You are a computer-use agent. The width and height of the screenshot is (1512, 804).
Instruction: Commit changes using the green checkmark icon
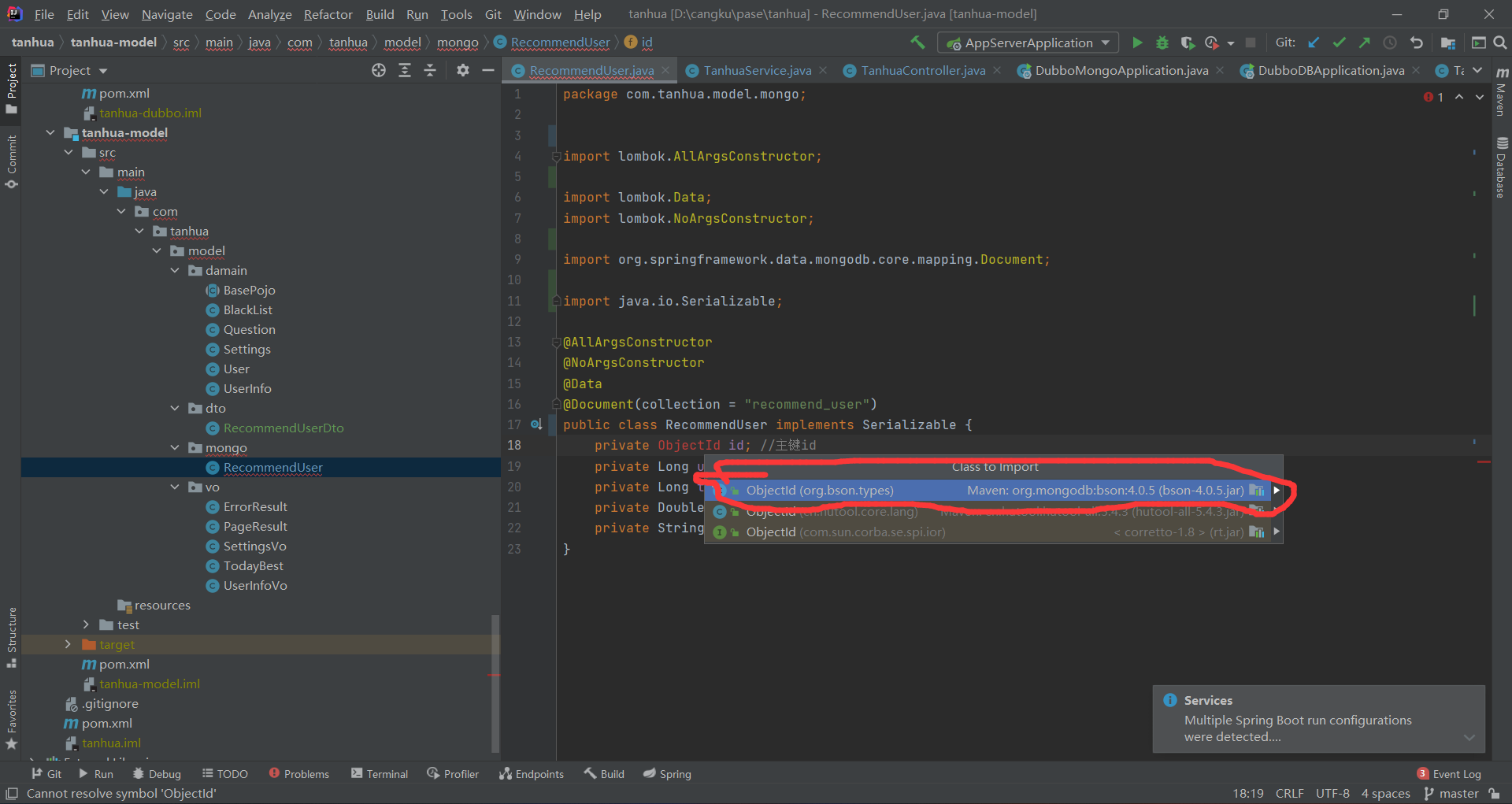[x=1339, y=43]
